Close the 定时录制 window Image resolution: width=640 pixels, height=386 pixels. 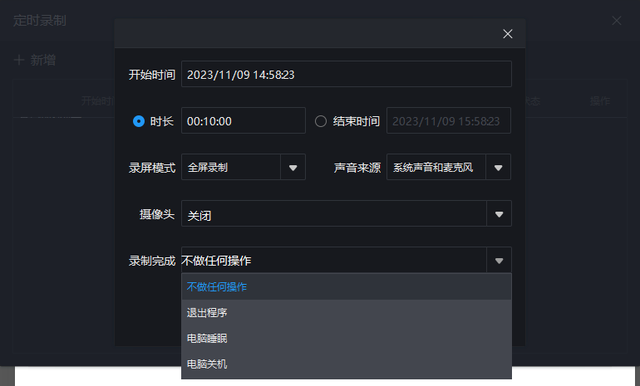[x=616, y=21]
